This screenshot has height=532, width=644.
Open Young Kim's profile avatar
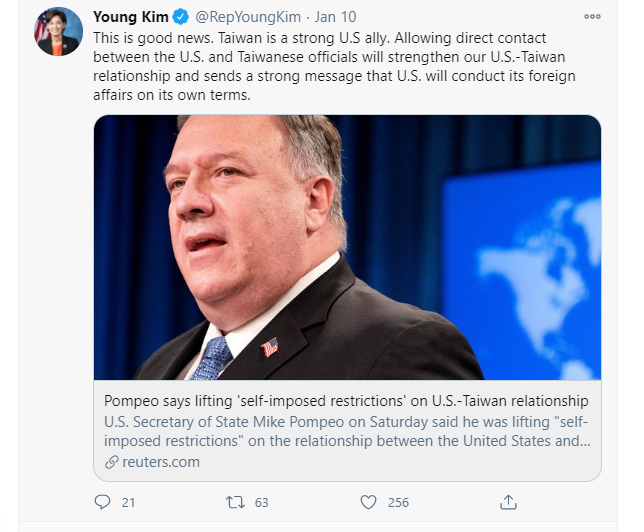point(58,32)
